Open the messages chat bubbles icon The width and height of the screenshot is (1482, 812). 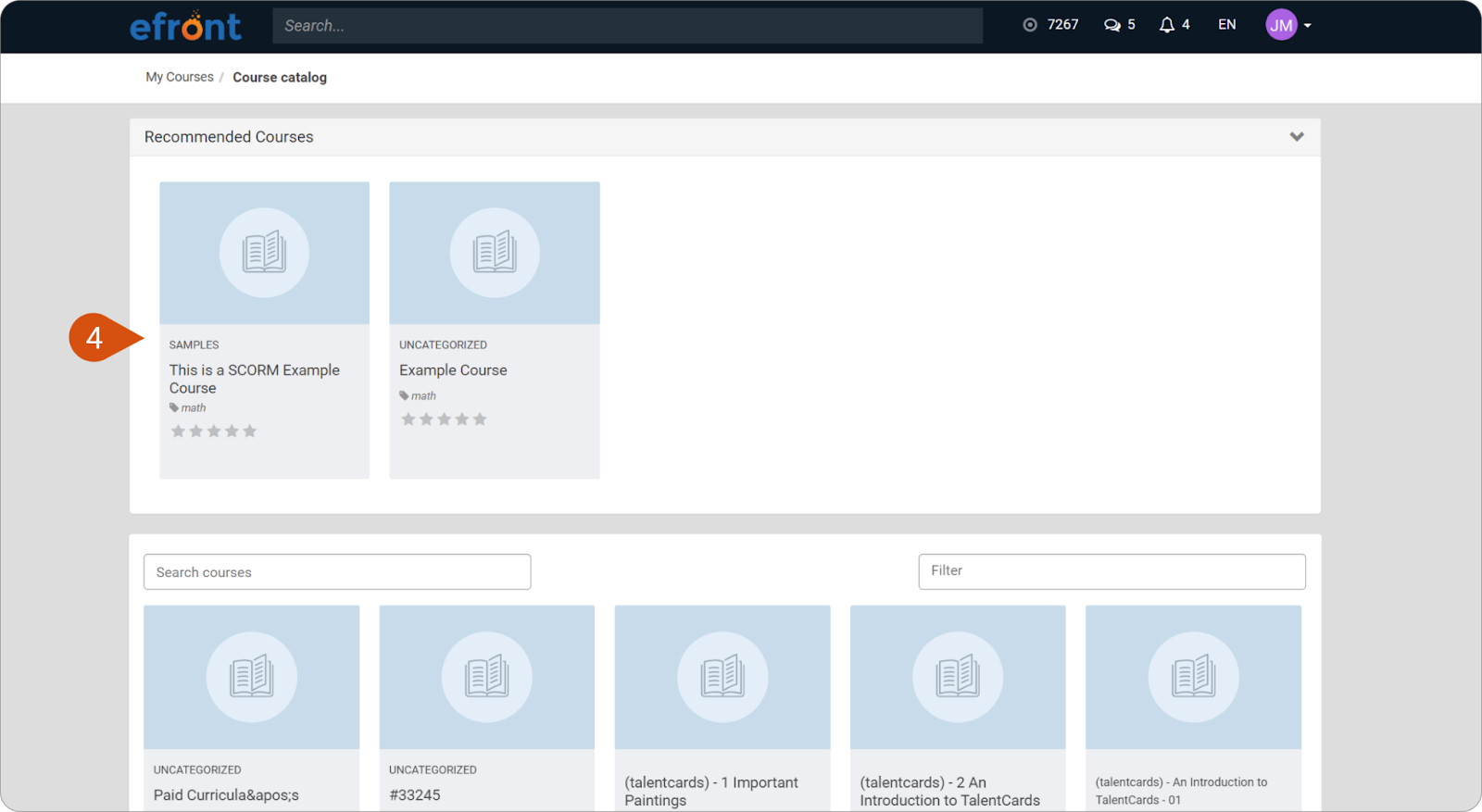[x=1112, y=25]
